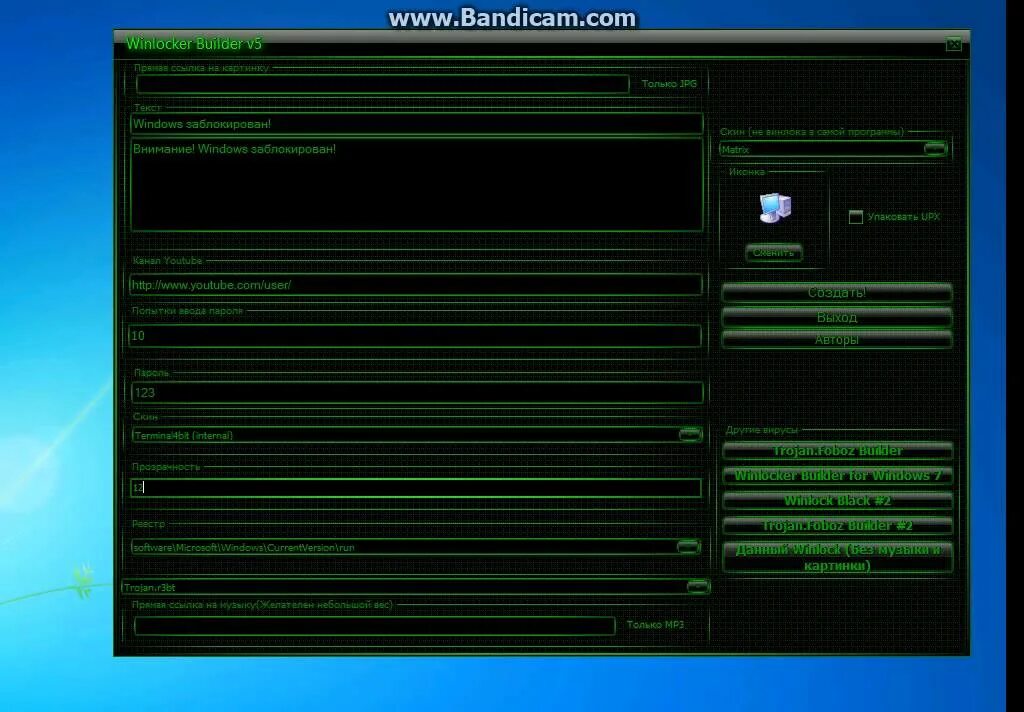Viewport: 1024px width, 712px height.
Task: Click the computer icon preview in Иконка group
Action: click(775, 208)
